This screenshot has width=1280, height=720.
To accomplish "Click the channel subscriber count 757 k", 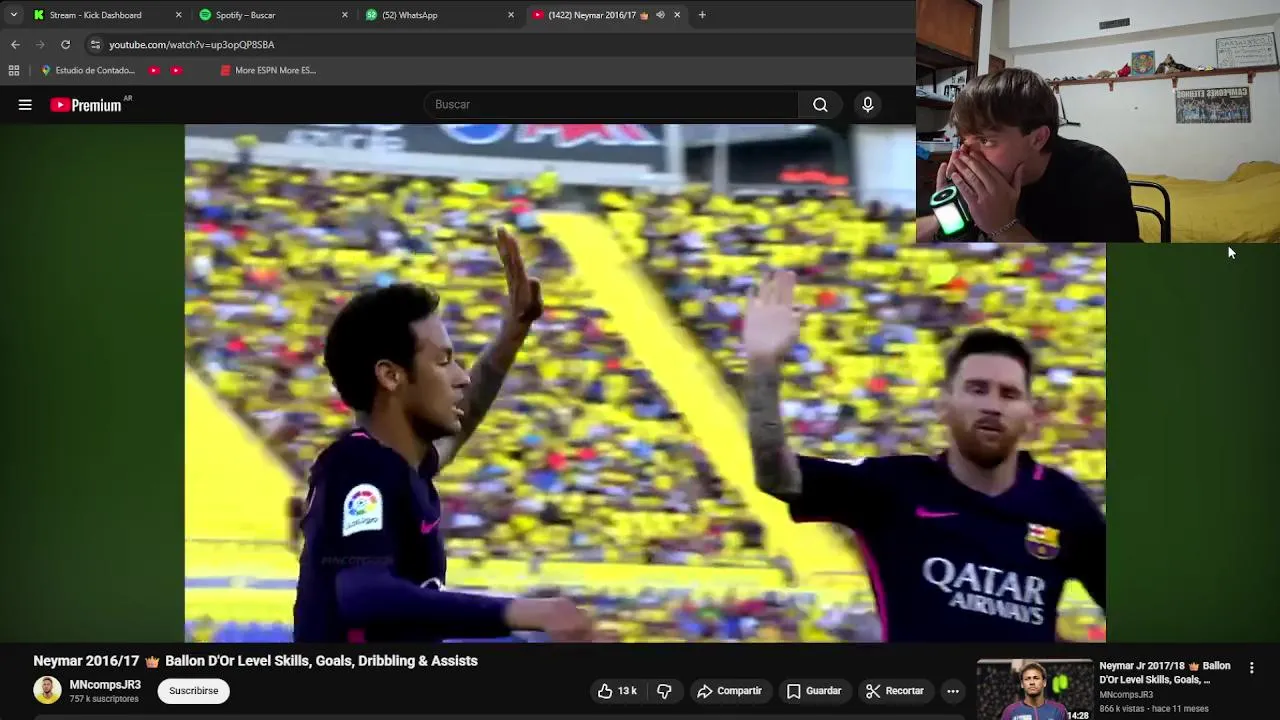I will 104,699.
